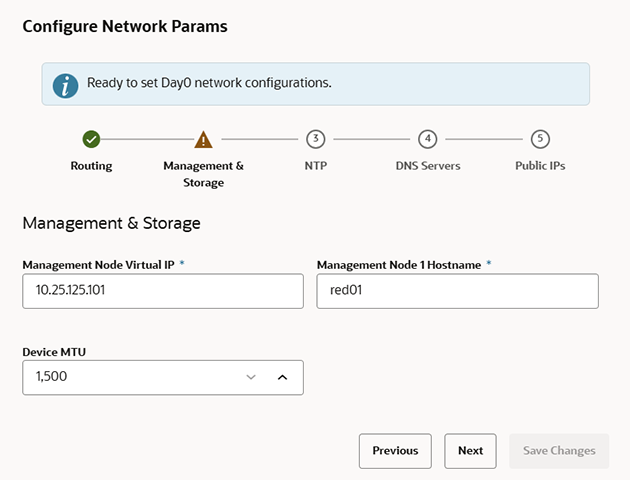Select the step 4 circle for DNS Servers

click(428, 139)
